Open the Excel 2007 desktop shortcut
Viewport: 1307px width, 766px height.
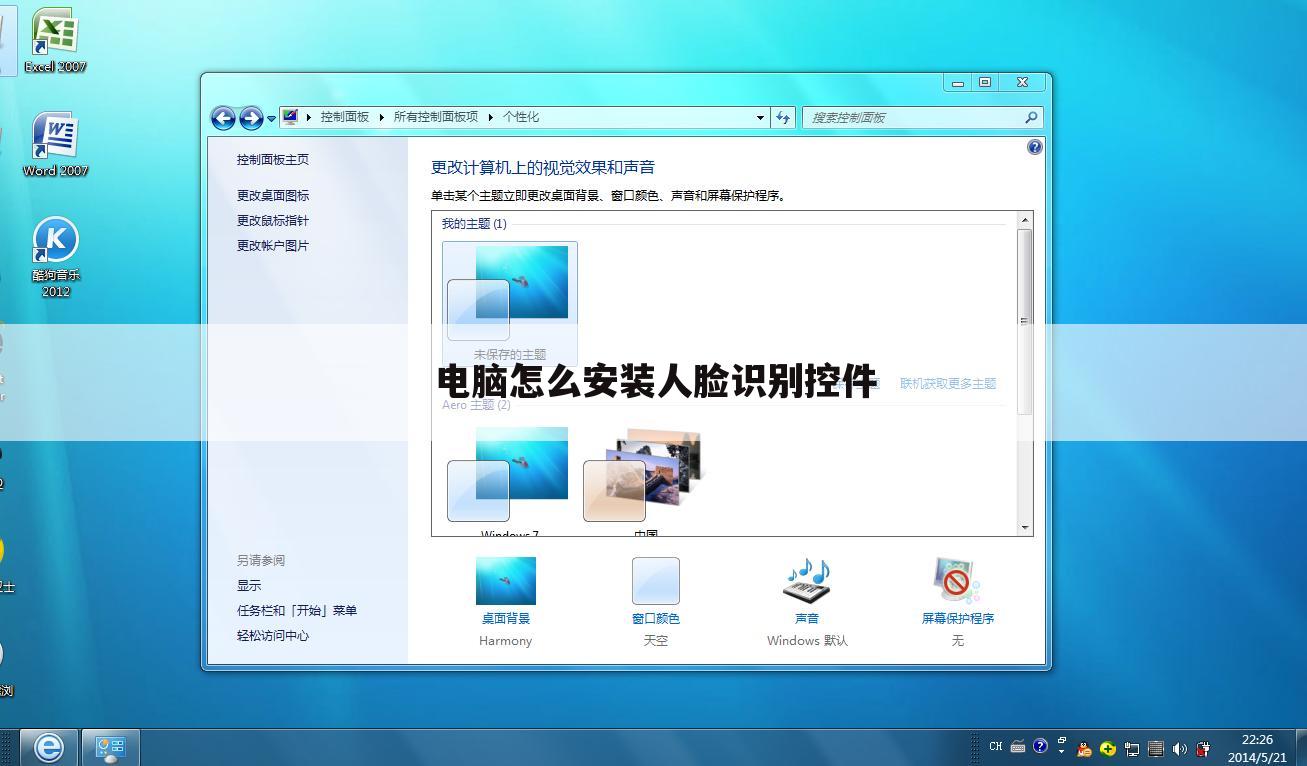(55, 41)
